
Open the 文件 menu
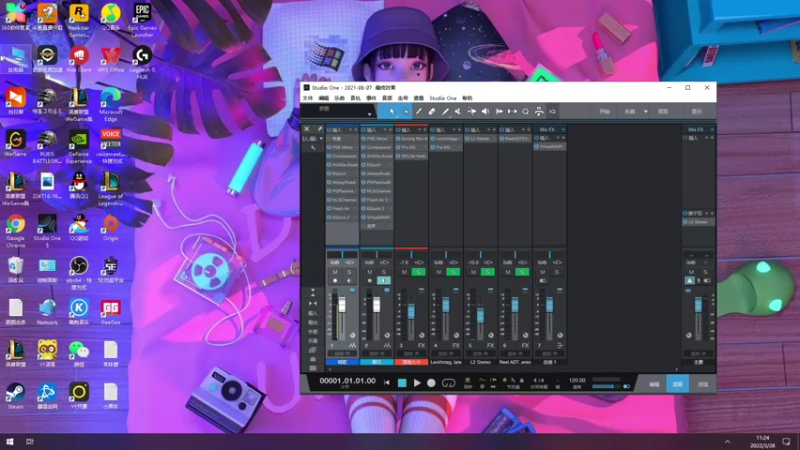308,98
